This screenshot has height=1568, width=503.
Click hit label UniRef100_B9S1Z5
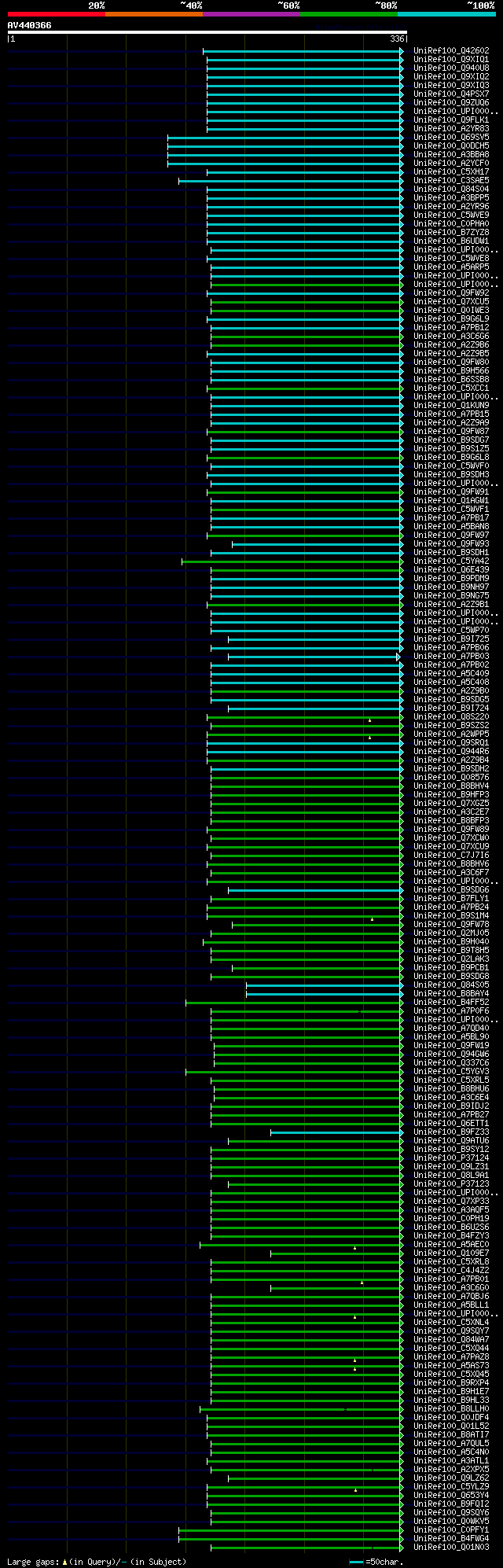point(451,449)
